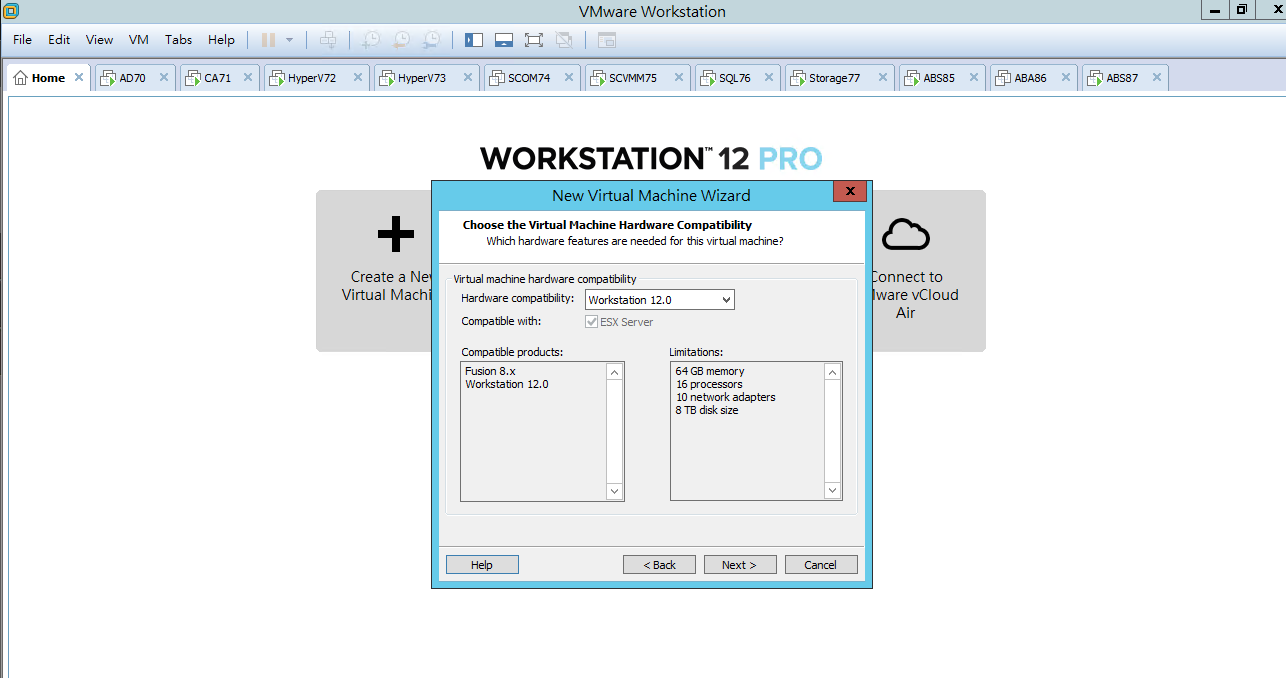Click down arrow of Compatible products scrollbar

[615, 491]
